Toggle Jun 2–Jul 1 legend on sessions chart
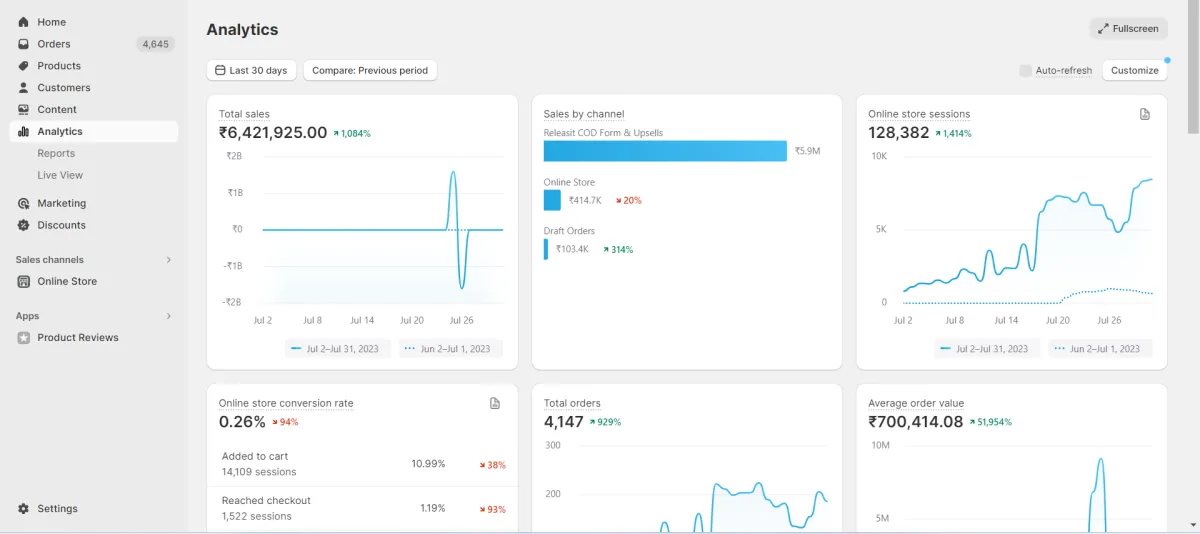 coord(1100,349)
